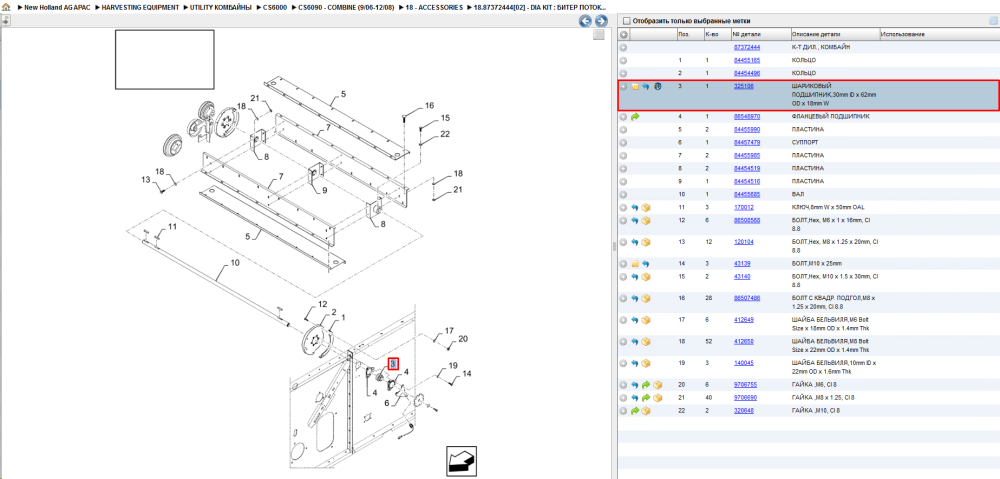Toggle the side panel pin icon
The width and height of the screenshot is (1000, 479).
(x=5, y=20)
